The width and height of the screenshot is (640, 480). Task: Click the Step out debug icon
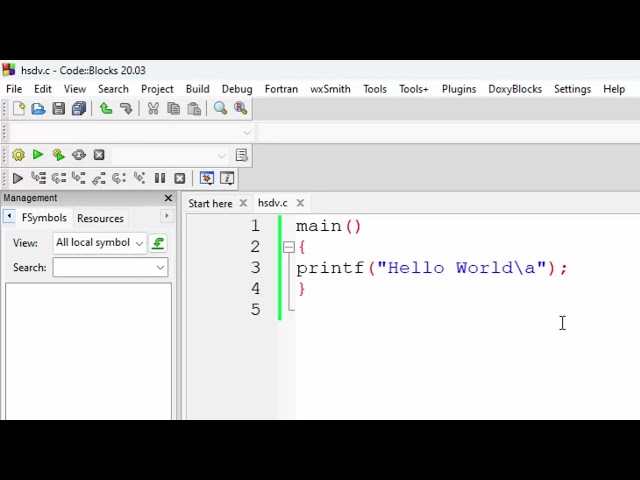pyautogui.click(x=99, y=178)
